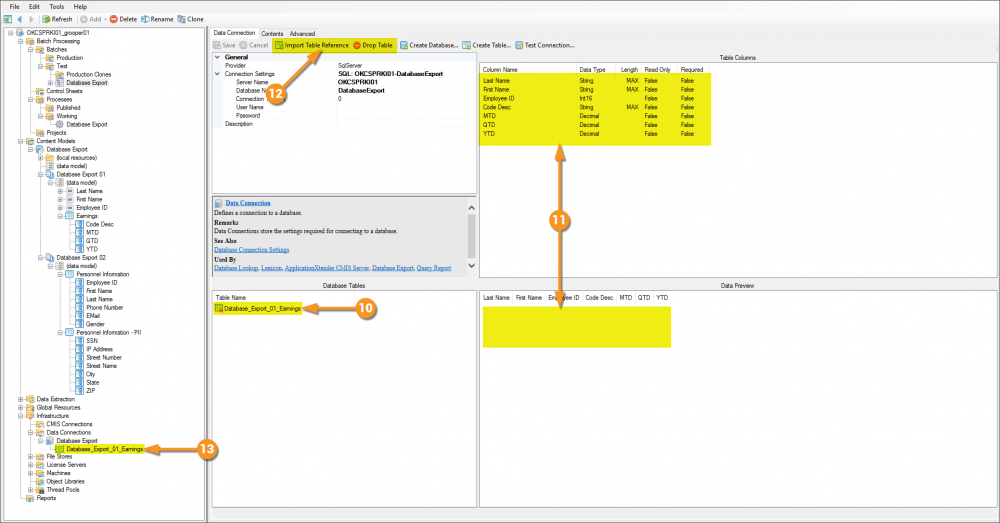Viewport: 1000px width, 523px height.
Task: Select the Projects folder
Action: pos(56,133)
